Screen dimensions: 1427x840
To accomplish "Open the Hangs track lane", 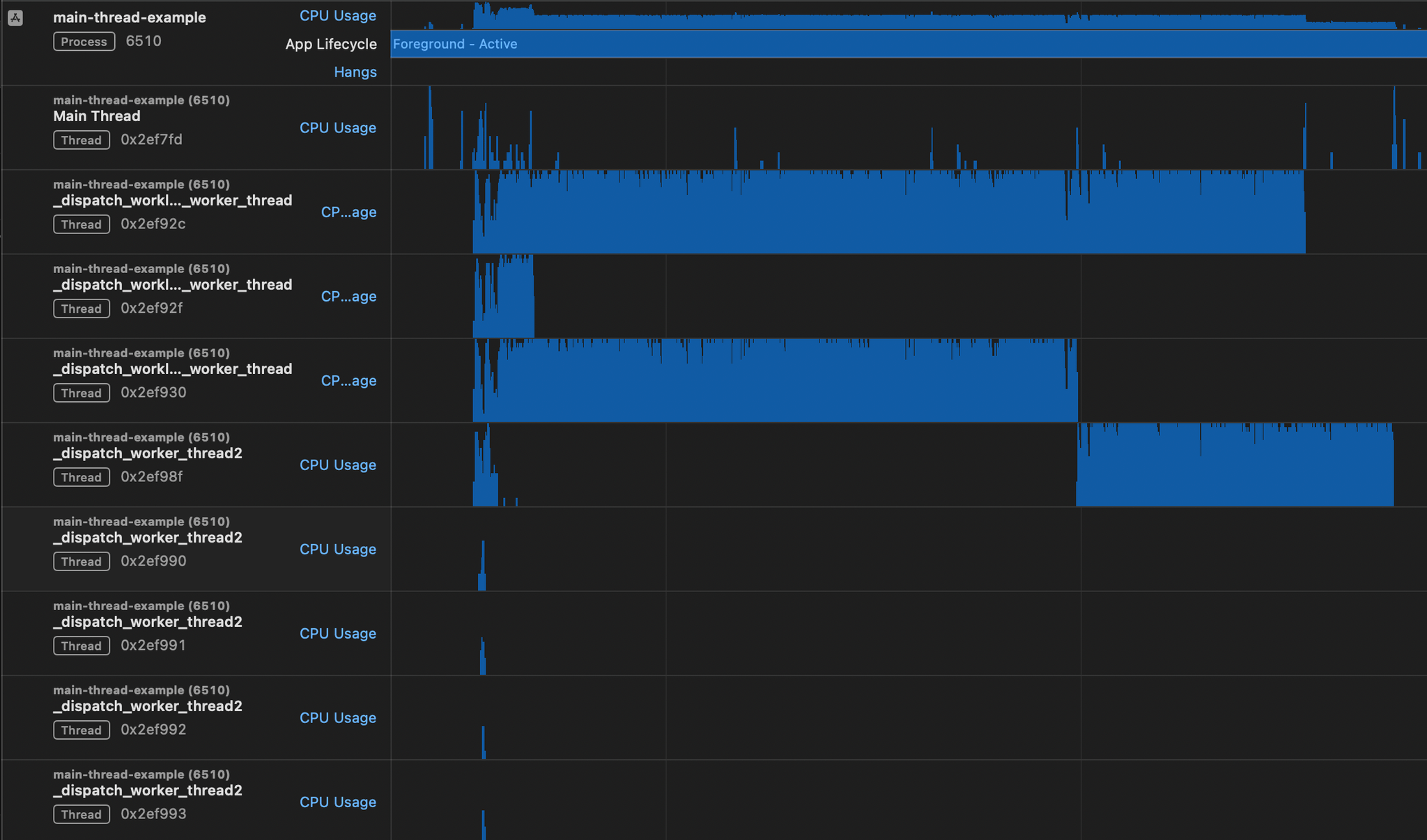I will tap(356, 72).
